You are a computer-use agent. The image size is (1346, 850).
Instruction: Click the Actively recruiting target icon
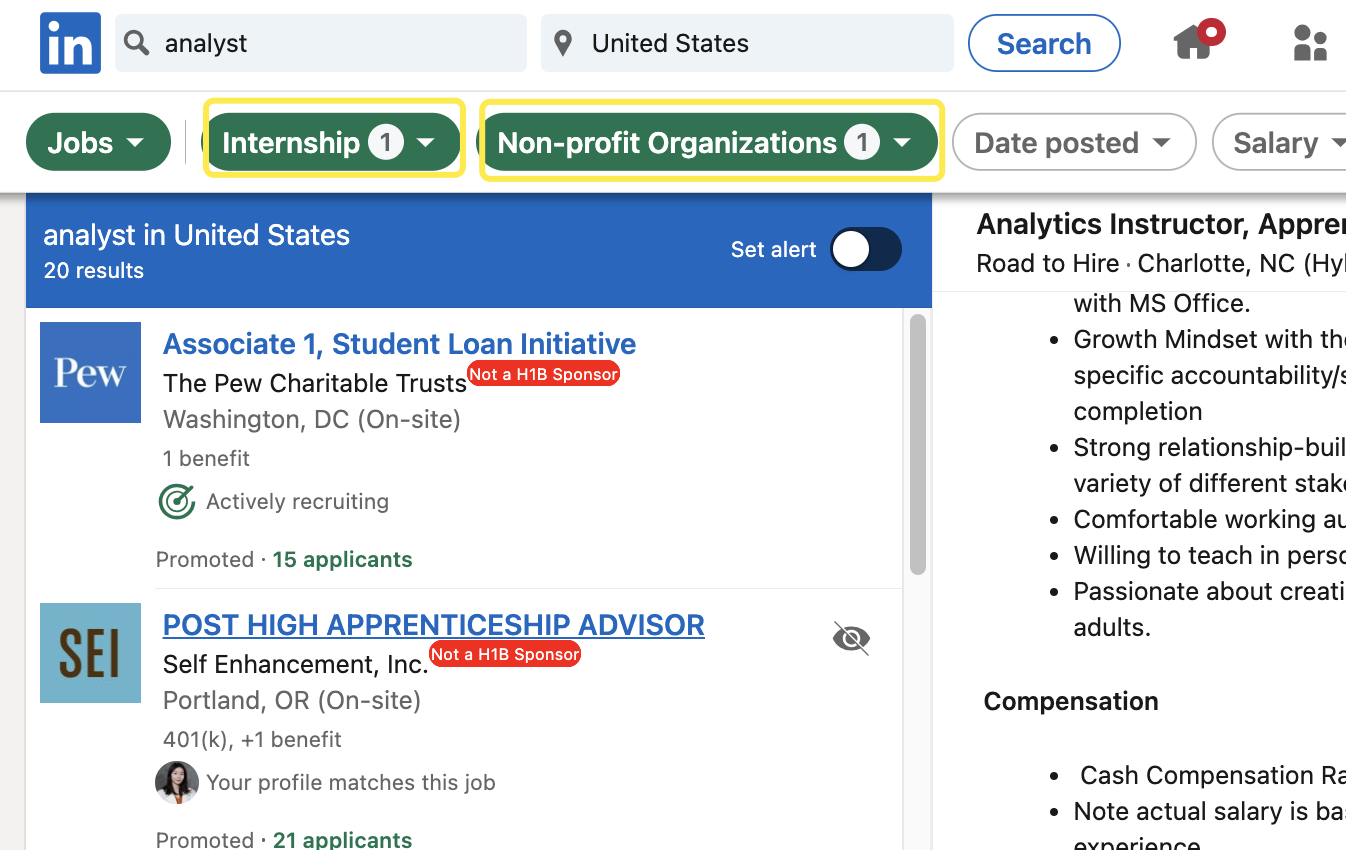coord(177,501)
